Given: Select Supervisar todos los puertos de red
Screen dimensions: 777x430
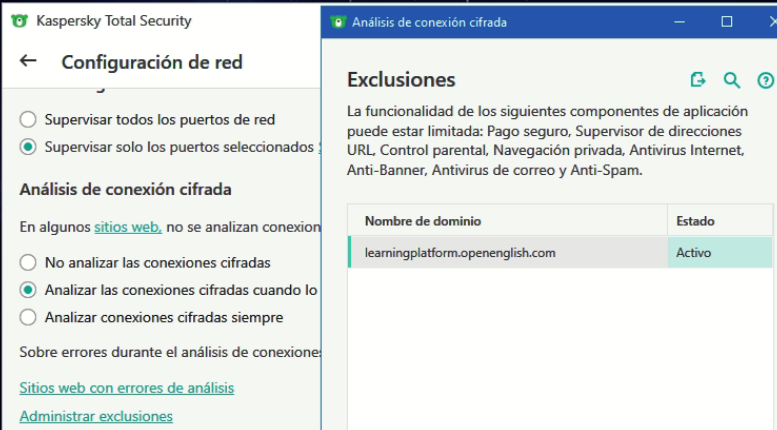Looking at the screenshot, I should 28,119.
